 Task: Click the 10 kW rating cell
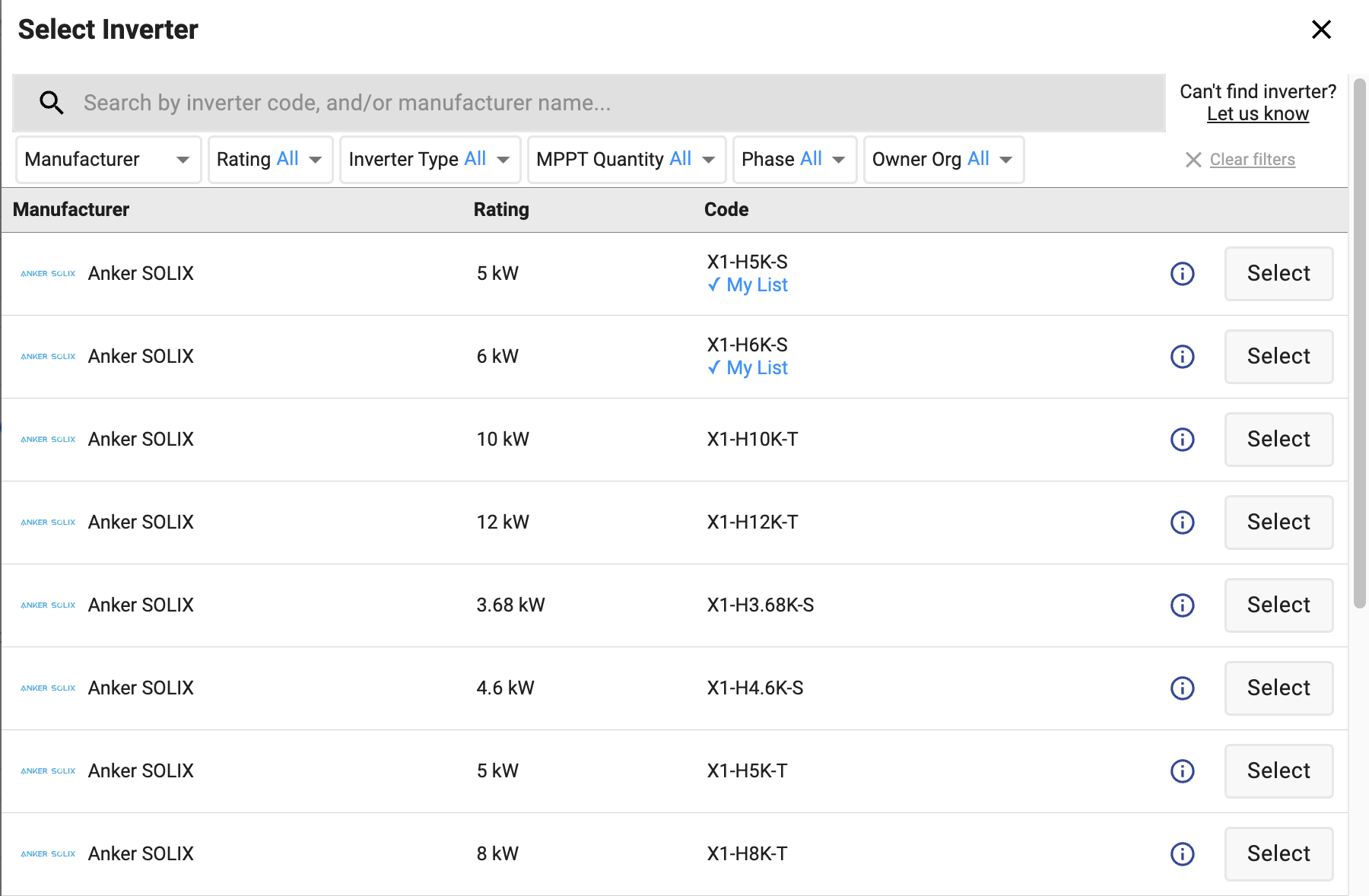tap(503, 440)
